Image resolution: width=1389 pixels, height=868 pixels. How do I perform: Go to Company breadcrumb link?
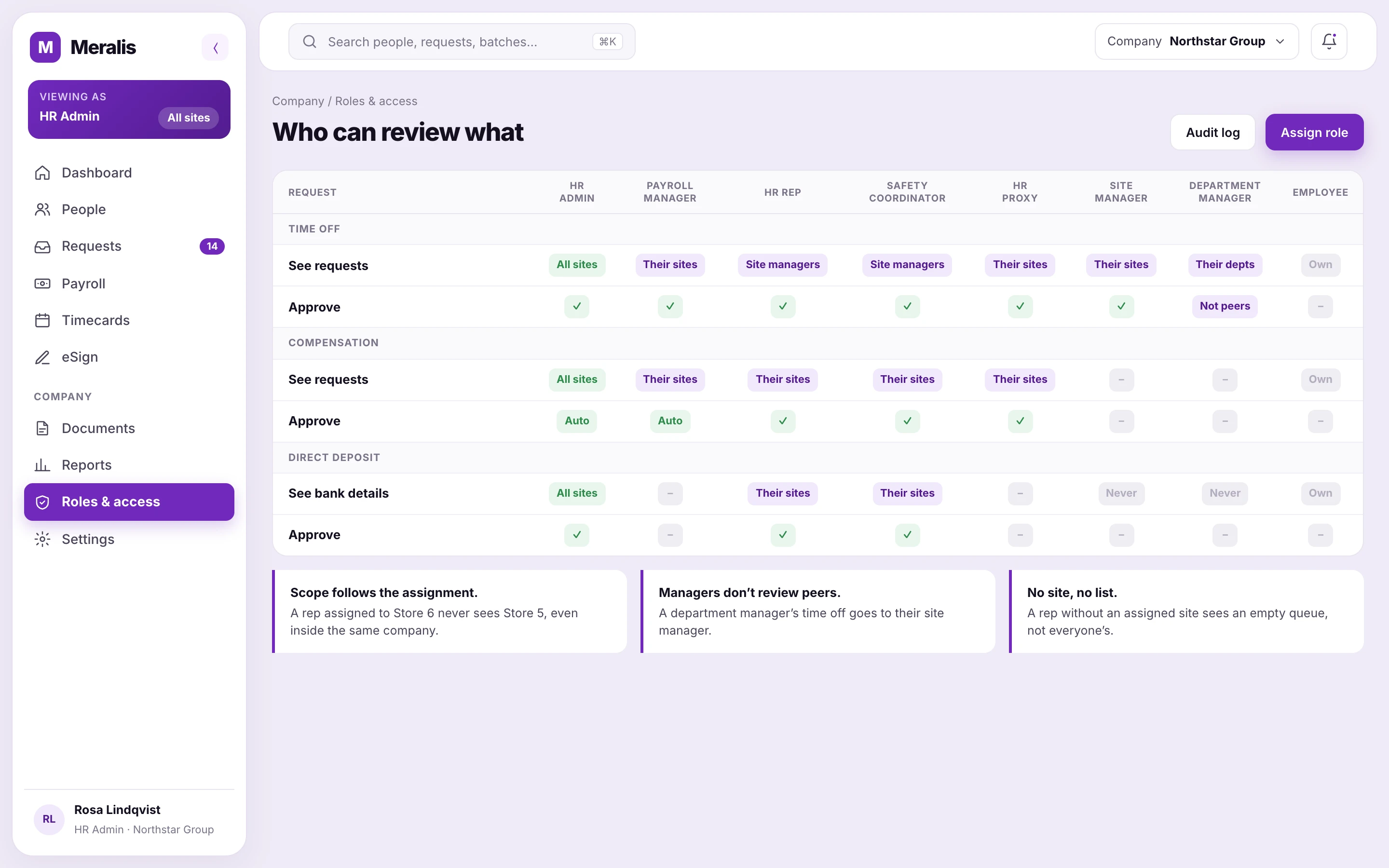point(298,101)
